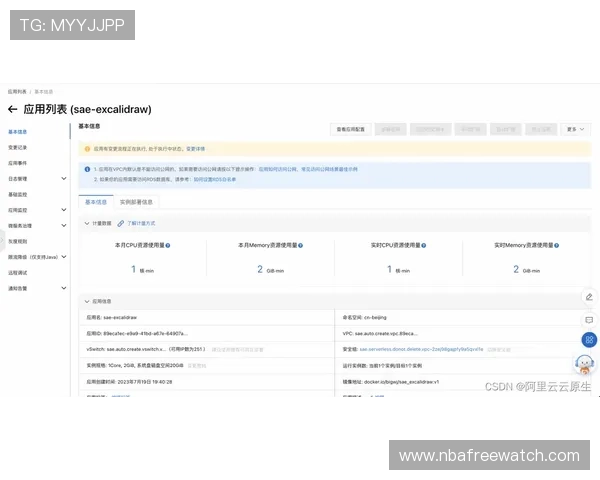Expand 应用监控 sidebar menu
The height and width of the screenshot is (480, 600).
64,210
